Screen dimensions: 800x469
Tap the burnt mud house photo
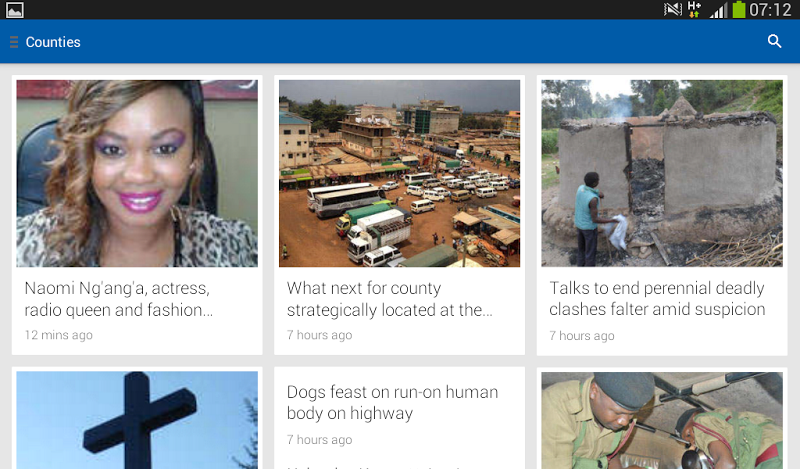[662, 174]
